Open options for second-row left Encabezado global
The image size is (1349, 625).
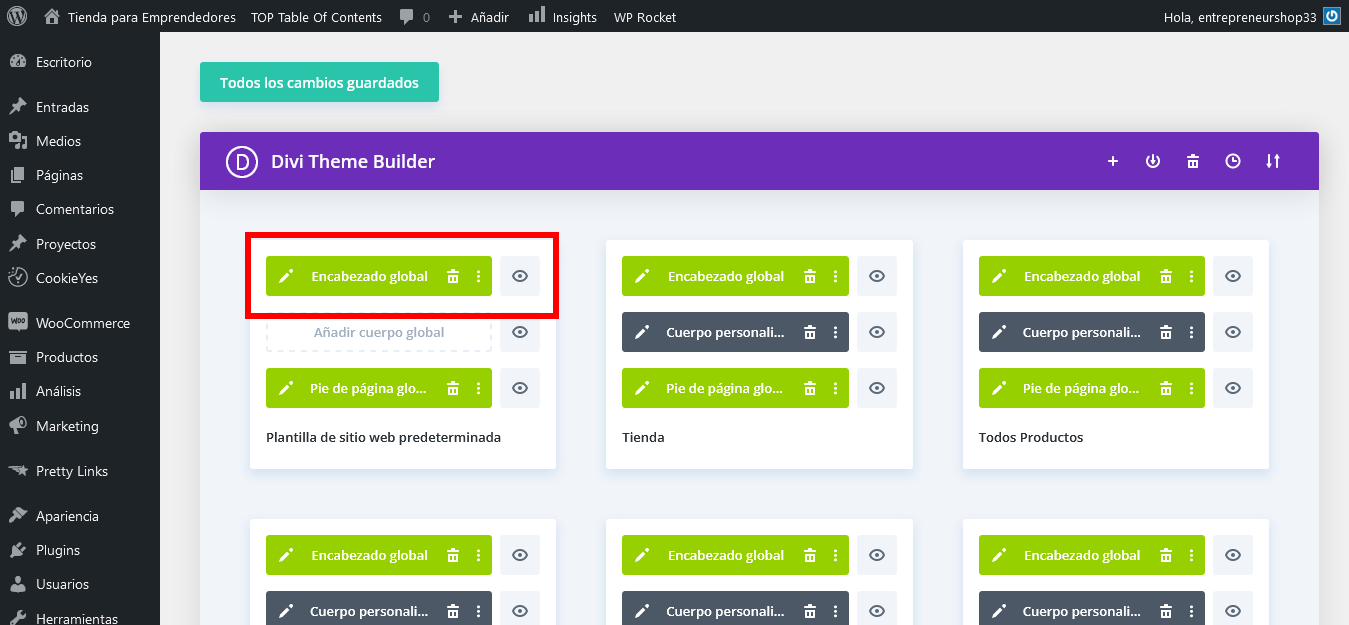pyautogui.click(x=478, y=555)
